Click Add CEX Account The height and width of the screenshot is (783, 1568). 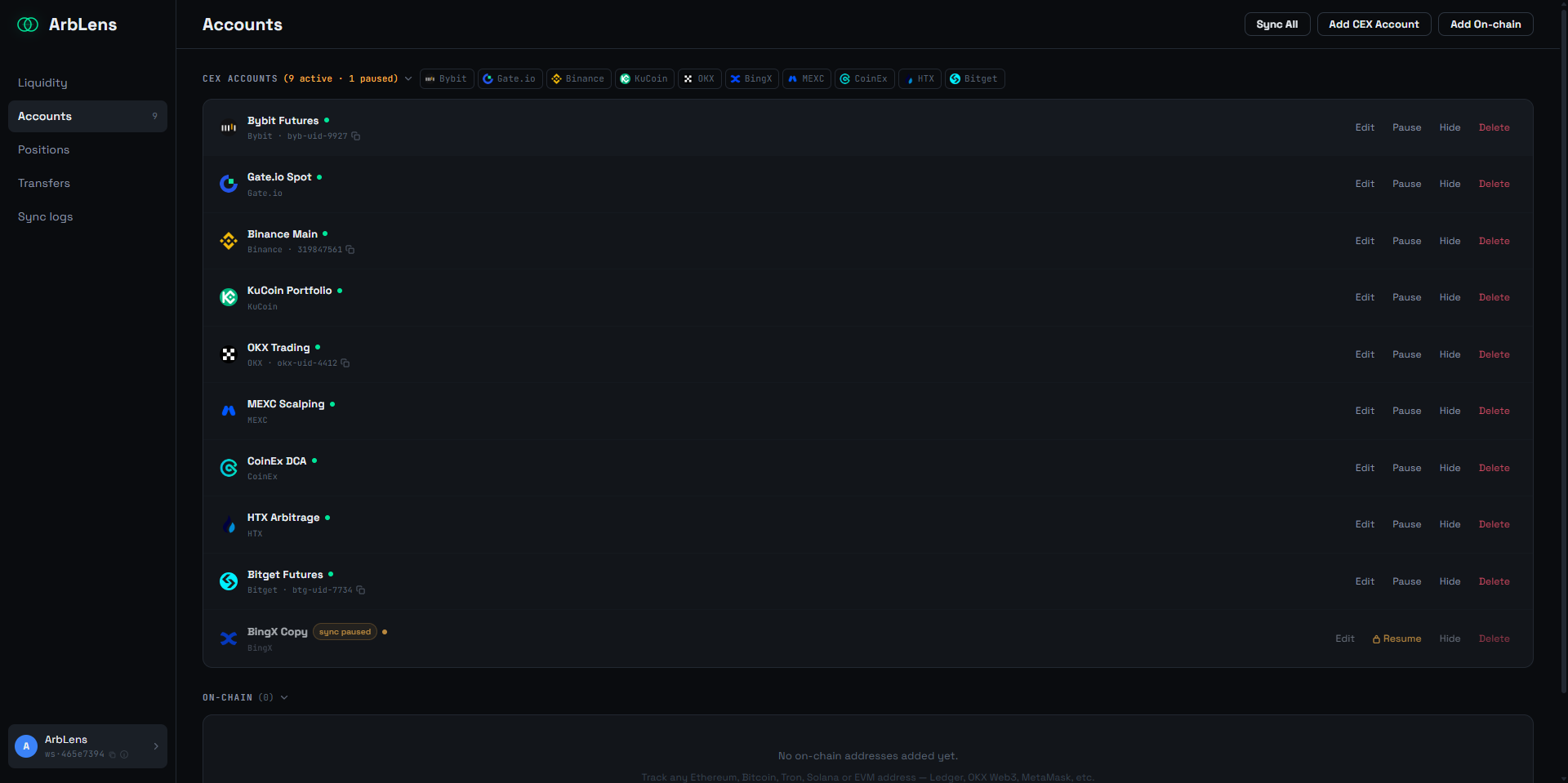[x=1374, y=24]
